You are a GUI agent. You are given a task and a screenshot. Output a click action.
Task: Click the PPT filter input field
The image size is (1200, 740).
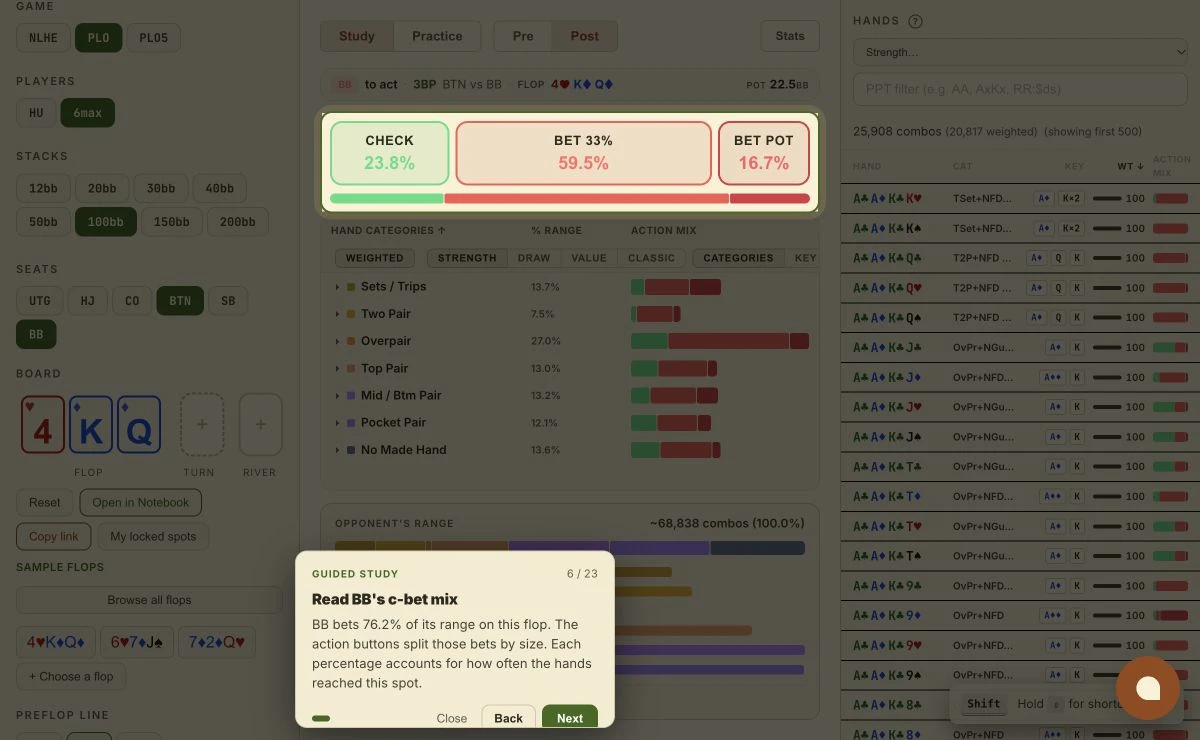point(1020,89)
